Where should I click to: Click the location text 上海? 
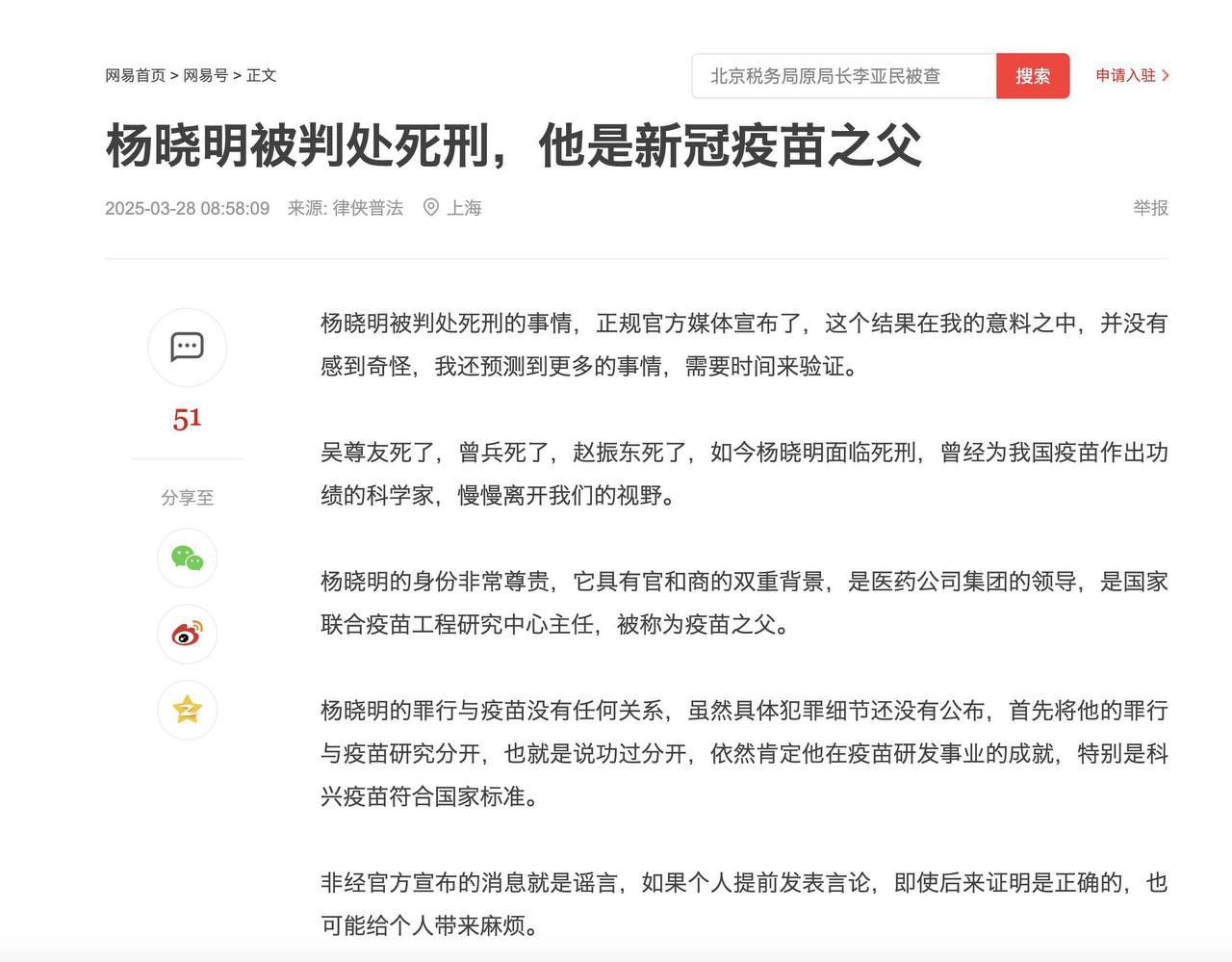coord(464,207)
